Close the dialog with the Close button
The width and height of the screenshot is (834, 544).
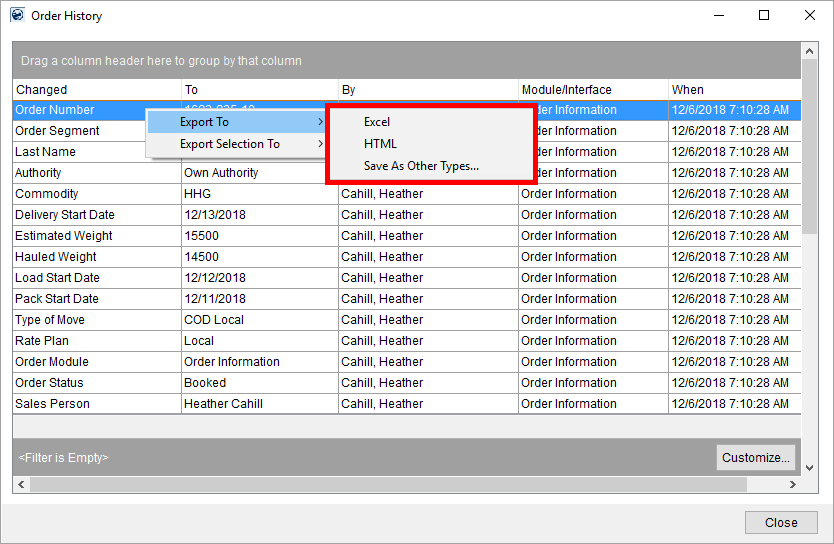tap(780, 522)
